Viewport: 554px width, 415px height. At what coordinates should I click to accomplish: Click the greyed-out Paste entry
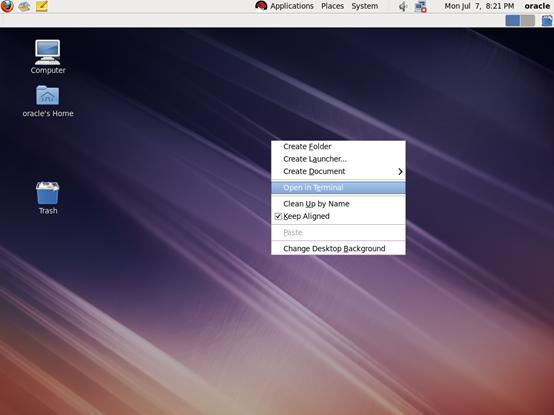tap(338, 232)
